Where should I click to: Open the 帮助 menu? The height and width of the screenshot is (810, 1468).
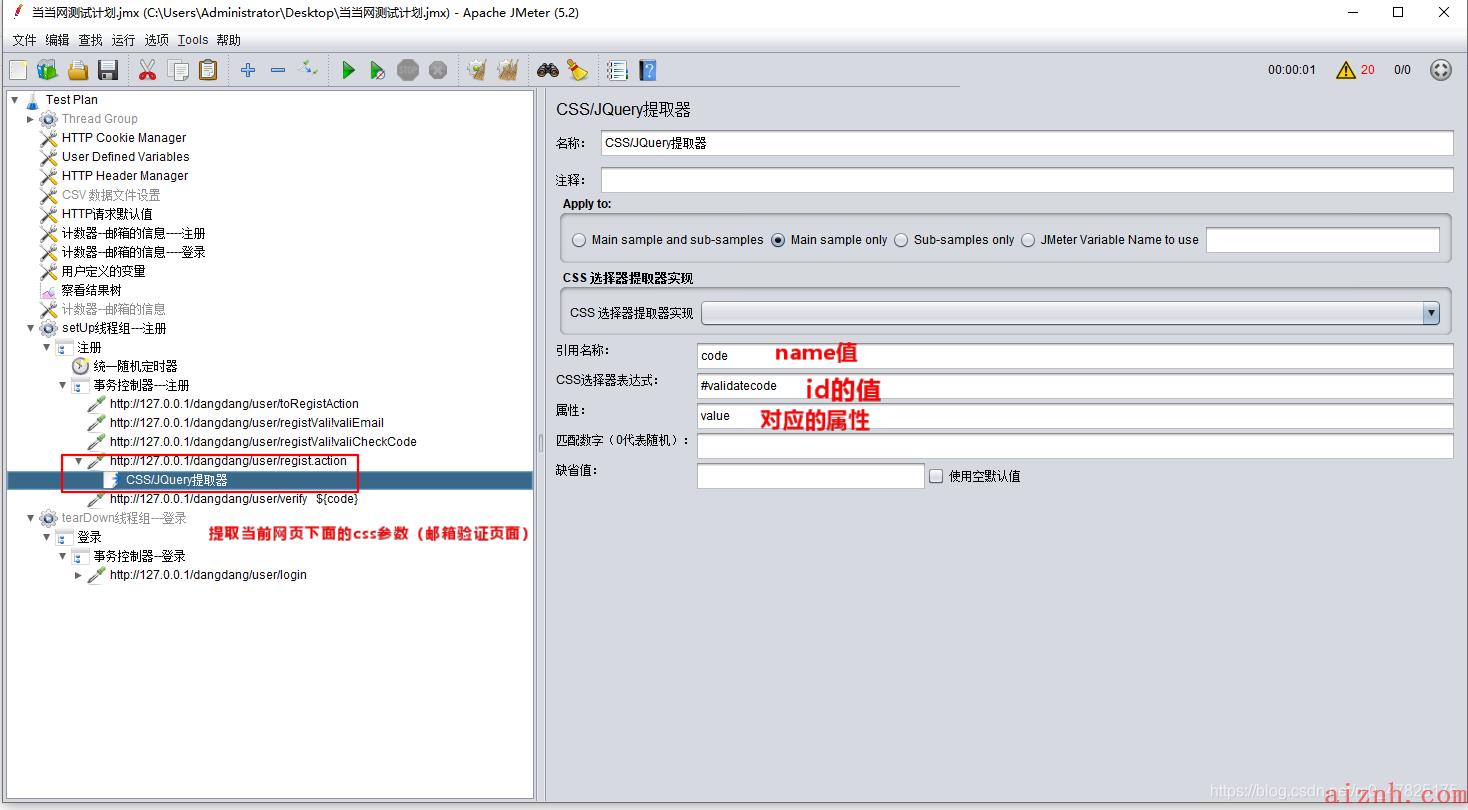228,40
